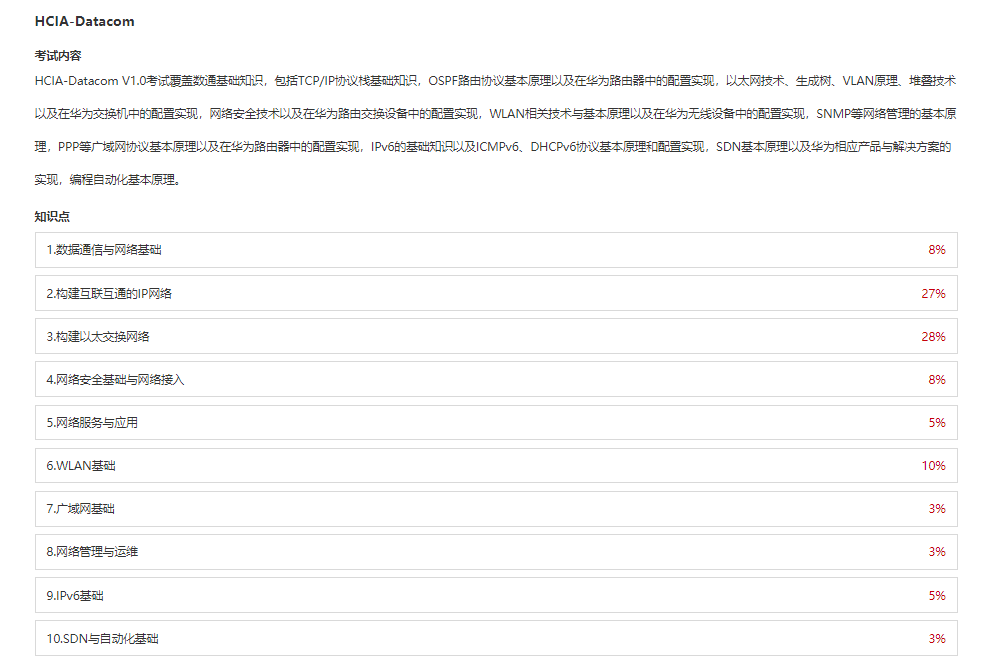This screenshot has height=666, width=994.
Task: Open the row '4.网络安全基础与网络接入'
Action: (496, 380)
